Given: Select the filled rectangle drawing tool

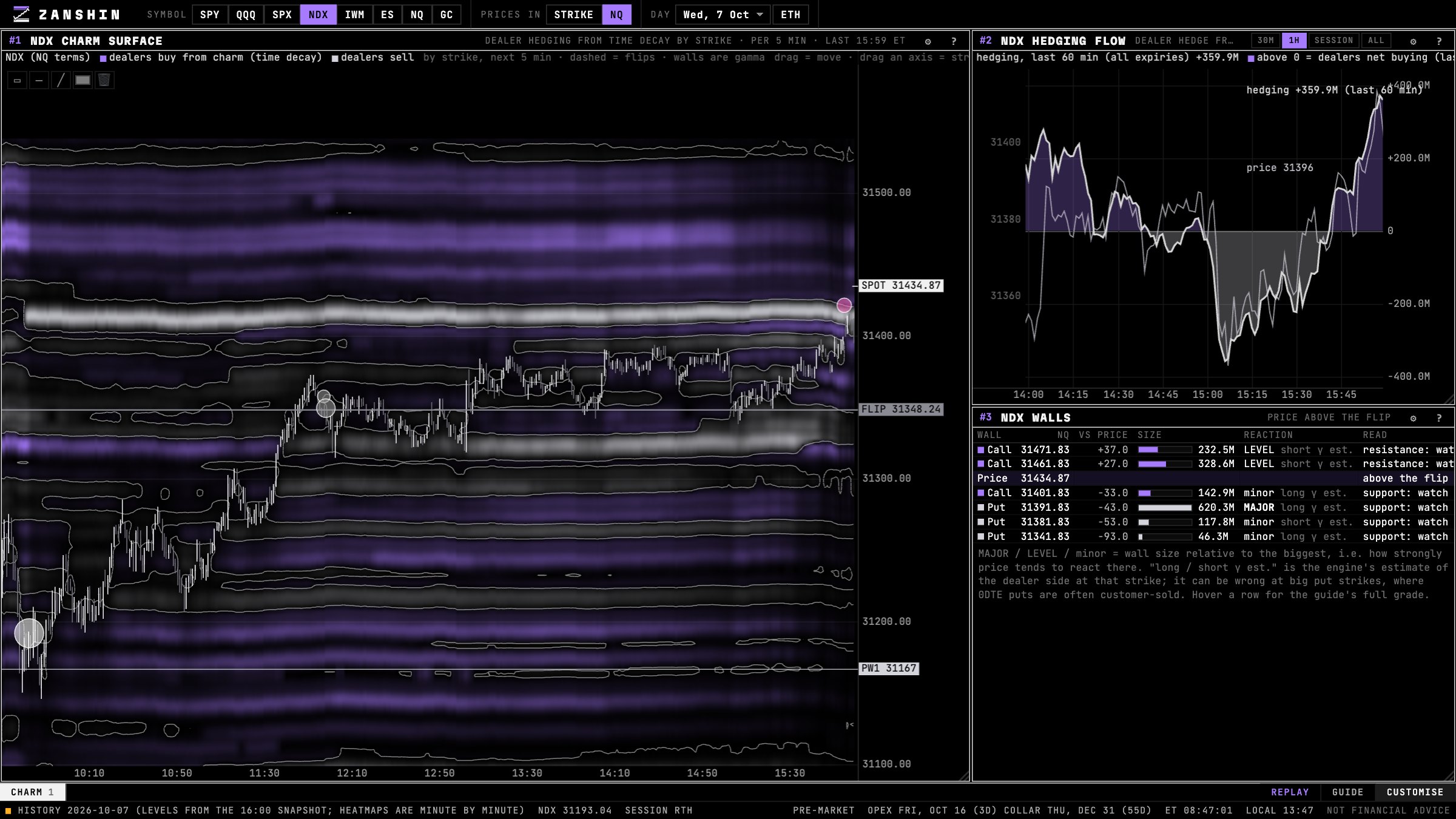Looking at the screenshot, I should click(83, 80).
